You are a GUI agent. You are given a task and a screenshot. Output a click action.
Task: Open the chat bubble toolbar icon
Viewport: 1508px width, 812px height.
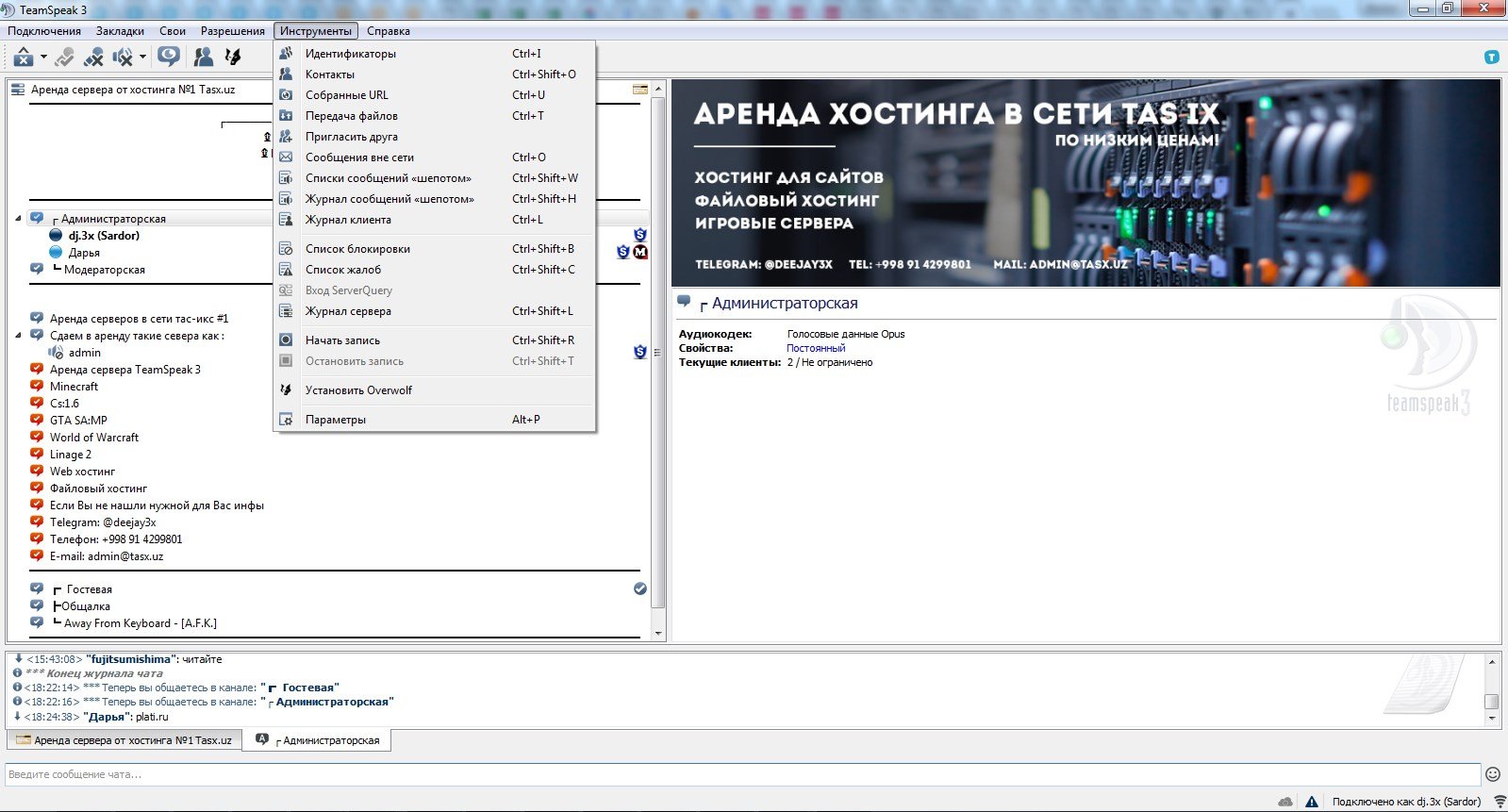(x=169, y=57)
